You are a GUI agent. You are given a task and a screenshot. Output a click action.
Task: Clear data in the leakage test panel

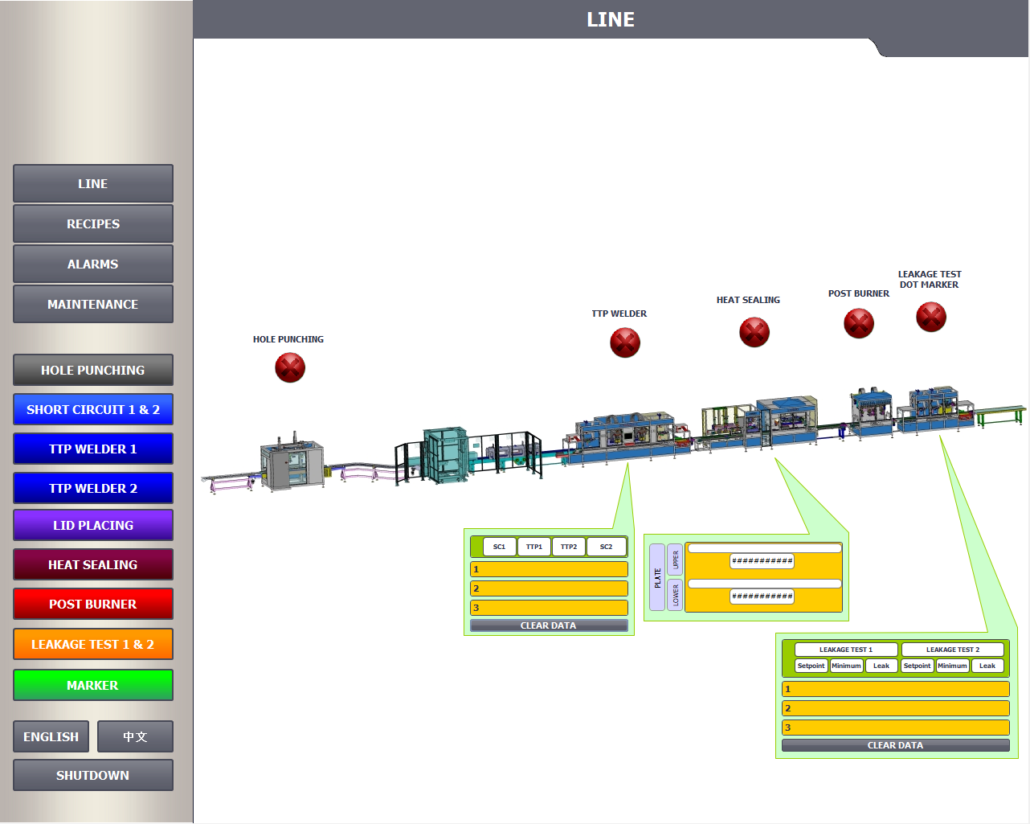point(895,746)
